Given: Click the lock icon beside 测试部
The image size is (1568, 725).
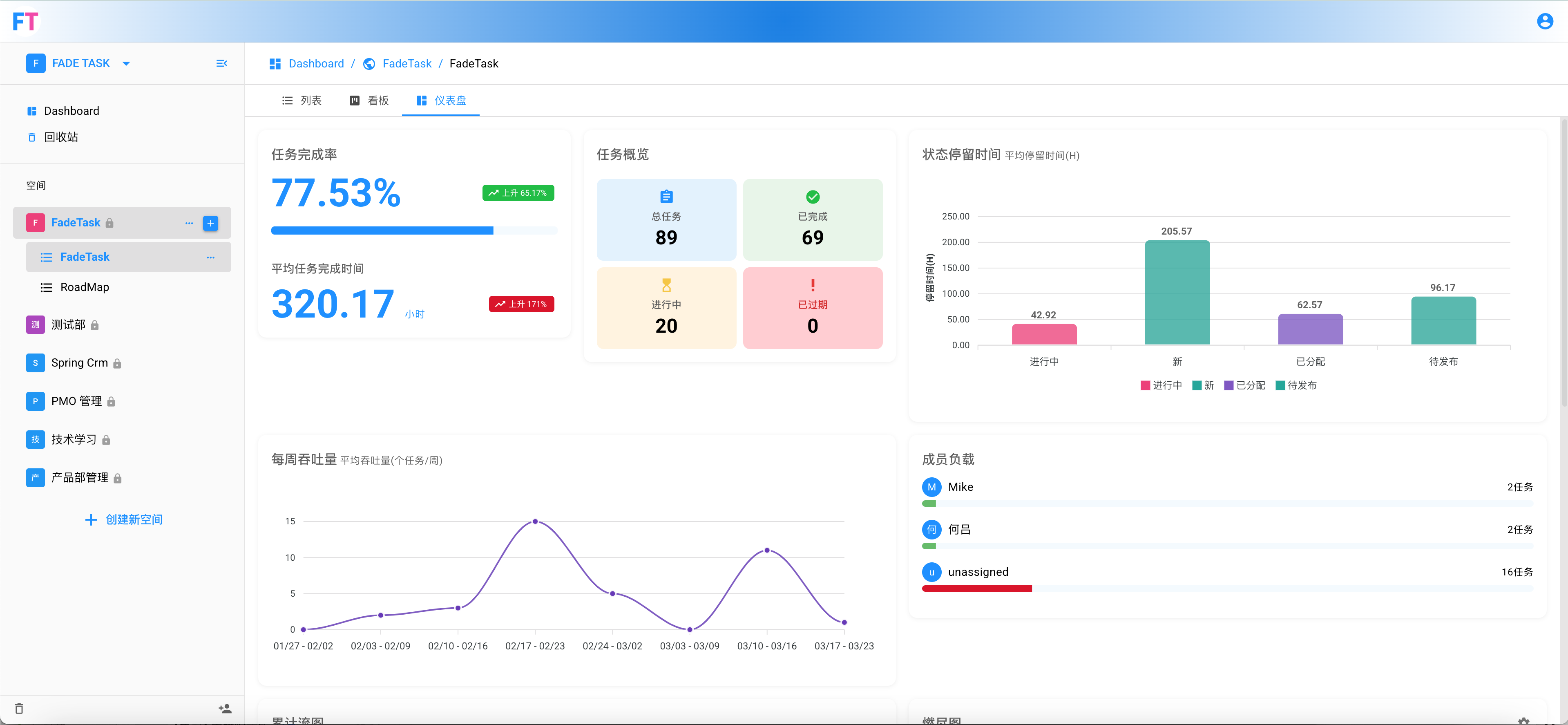Looking at the screenshot, I should point(95,325).
